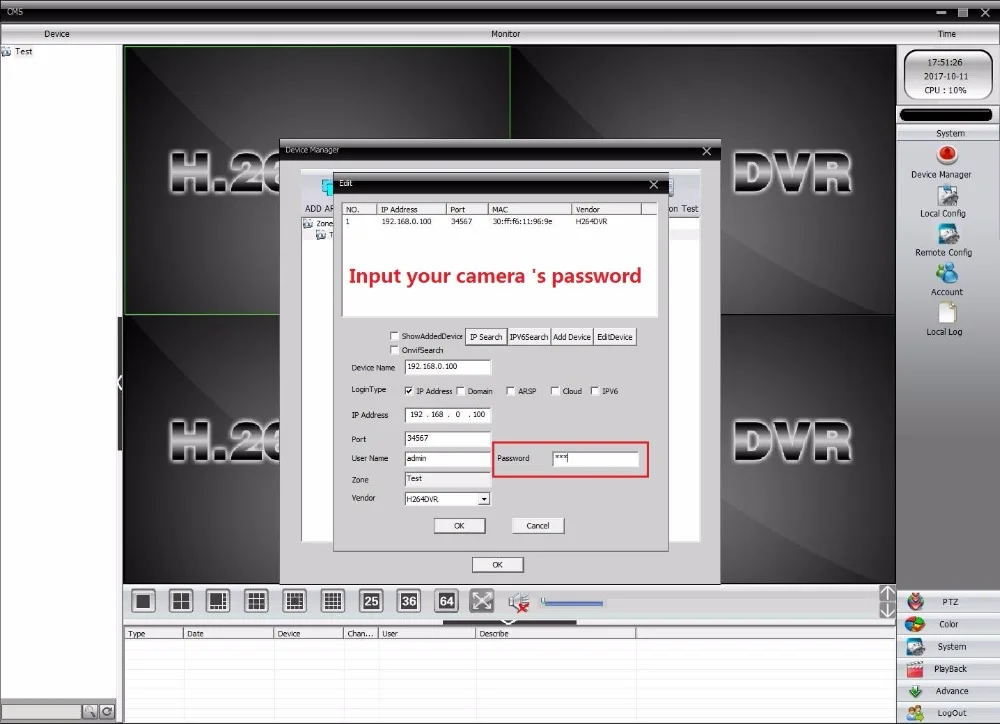The image size is (1000, 724).
Task: Open the Device Manager icon
Action: 947,156
